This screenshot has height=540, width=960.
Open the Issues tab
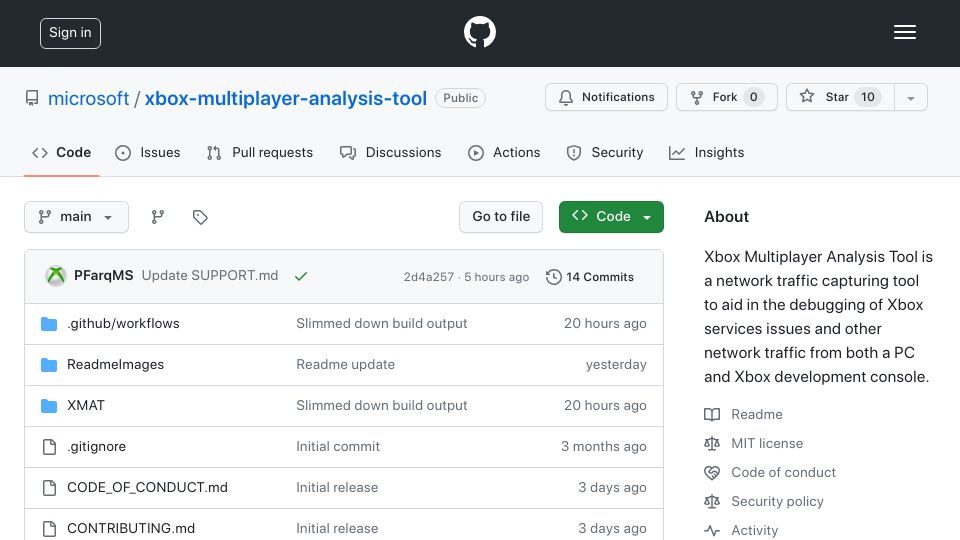coord(148,152)
